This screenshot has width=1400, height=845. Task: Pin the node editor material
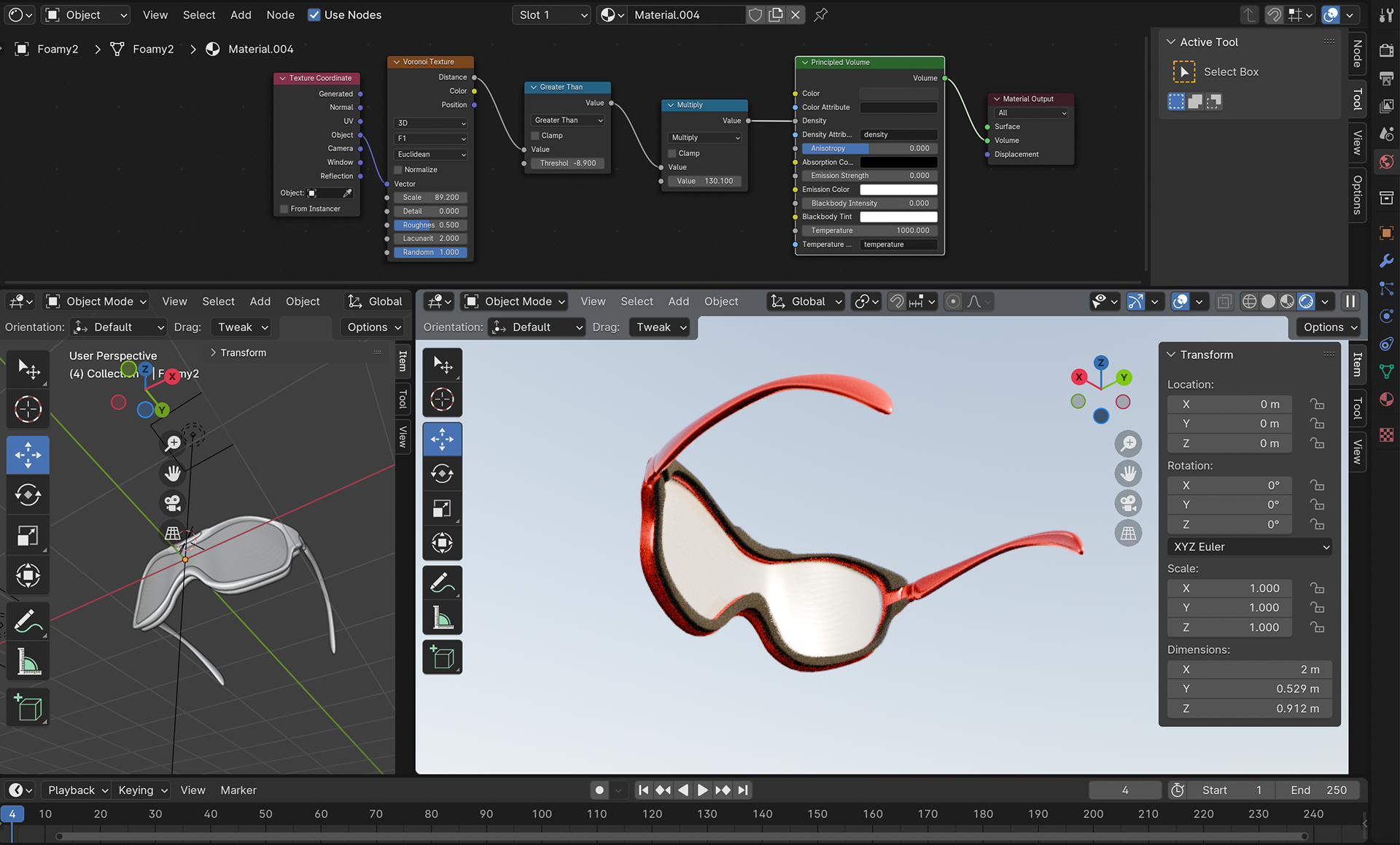click(821, 15)
